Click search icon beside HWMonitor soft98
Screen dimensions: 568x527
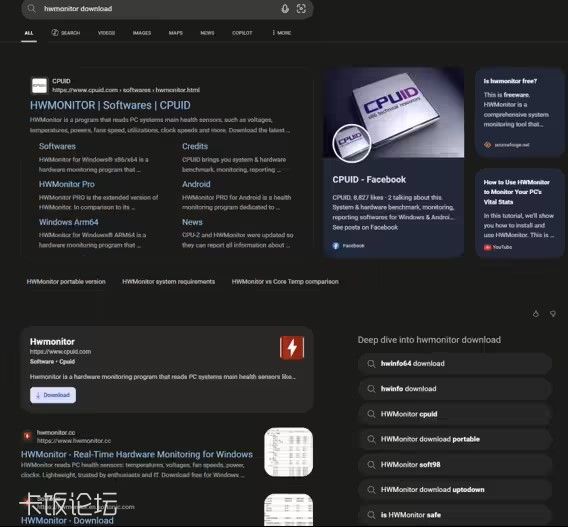tap(371, 465)
